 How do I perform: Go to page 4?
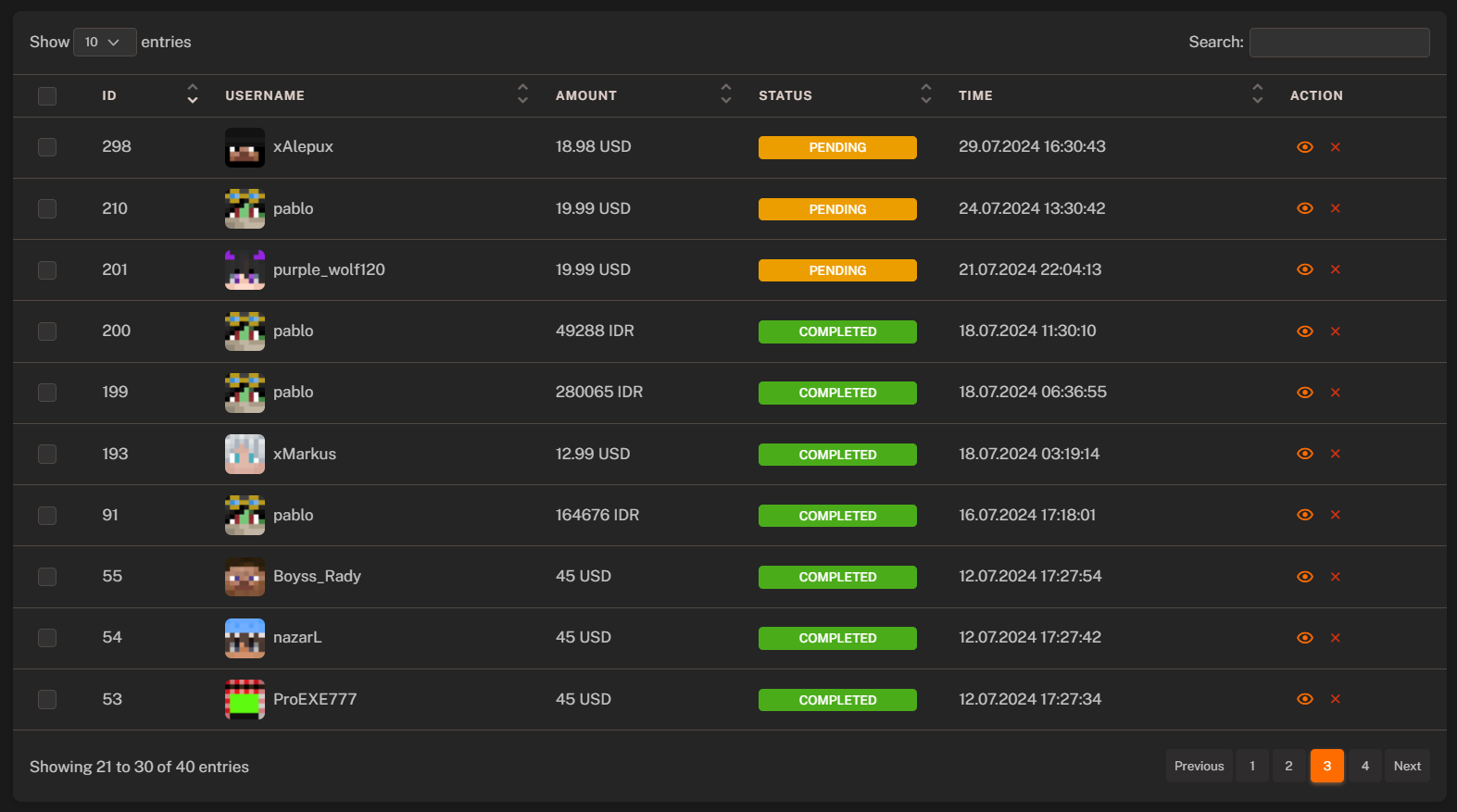point(1365,766)
